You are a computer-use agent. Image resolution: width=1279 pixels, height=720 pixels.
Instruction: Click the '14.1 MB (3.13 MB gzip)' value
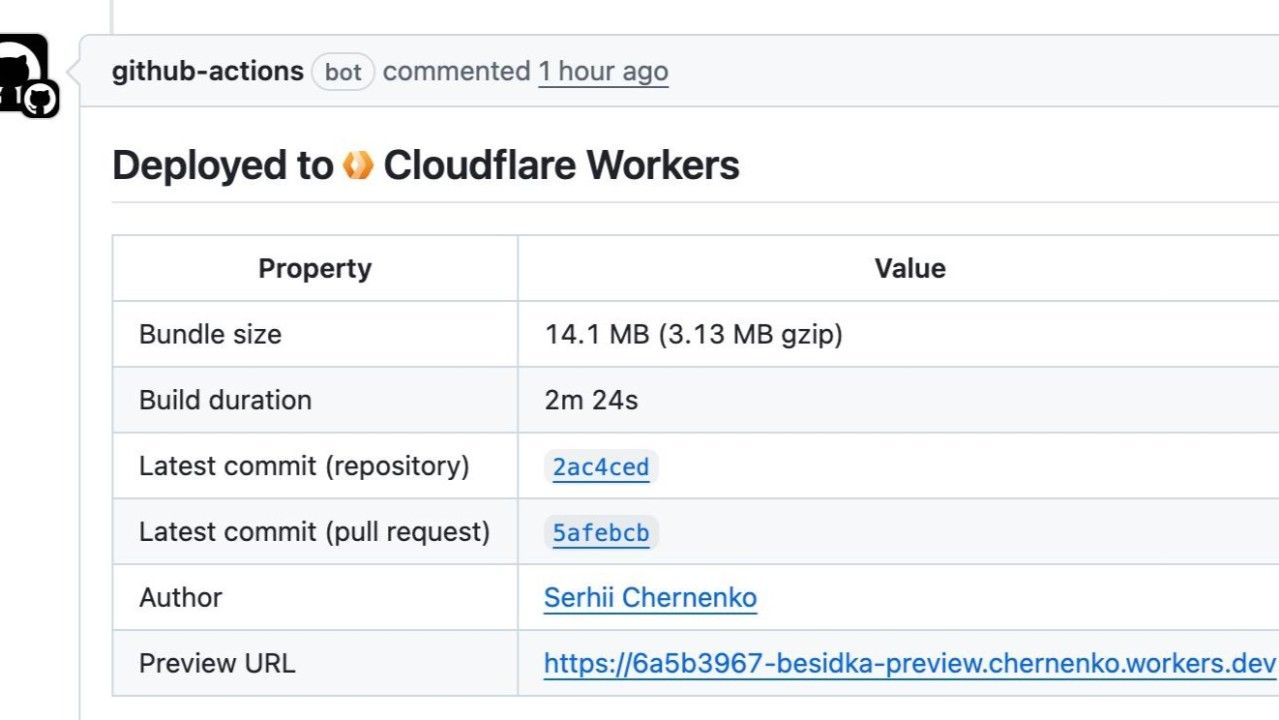point(694,334)
